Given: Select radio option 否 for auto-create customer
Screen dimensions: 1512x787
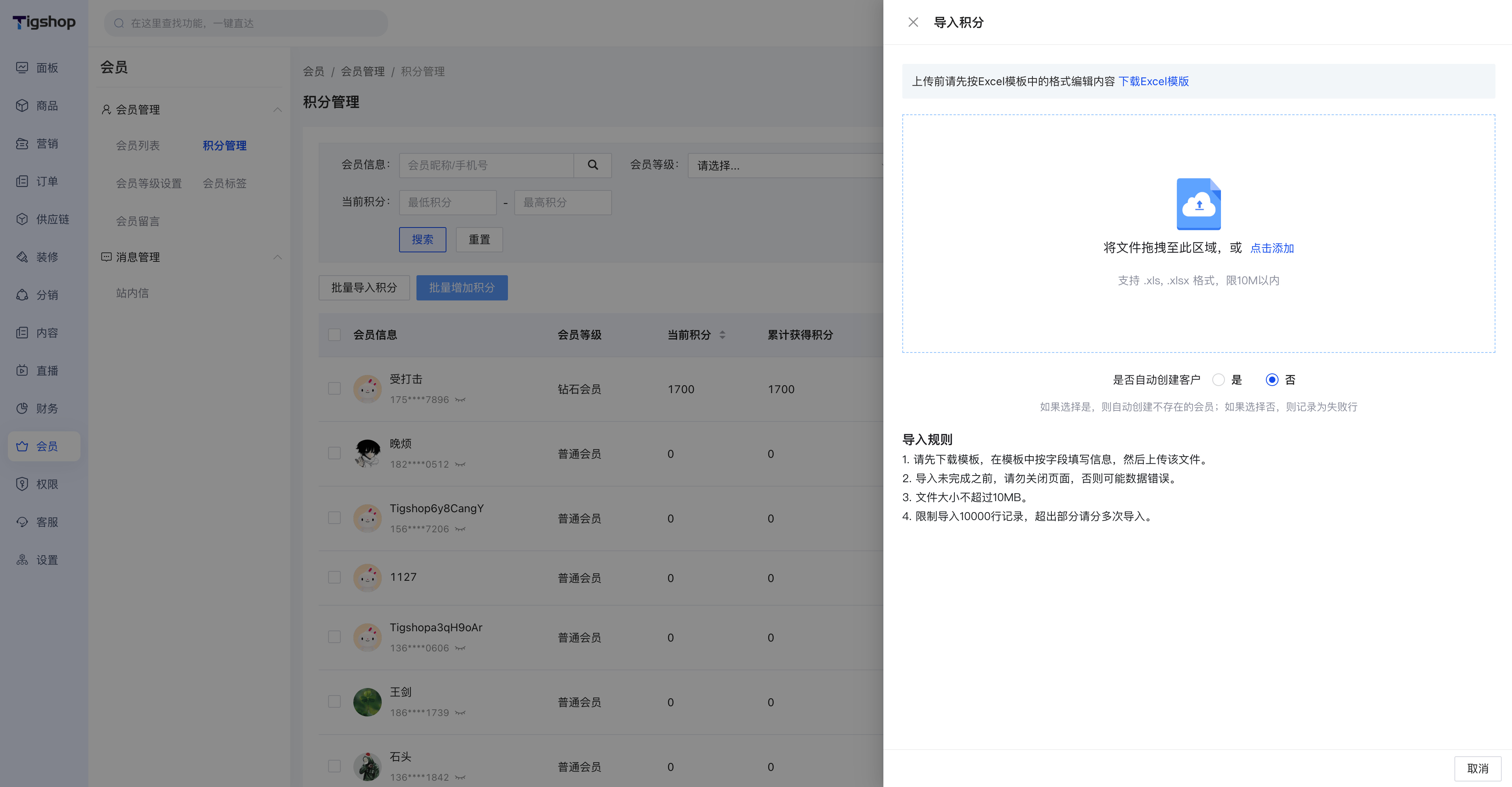Looking at the screenshot, I should 1272,380.
